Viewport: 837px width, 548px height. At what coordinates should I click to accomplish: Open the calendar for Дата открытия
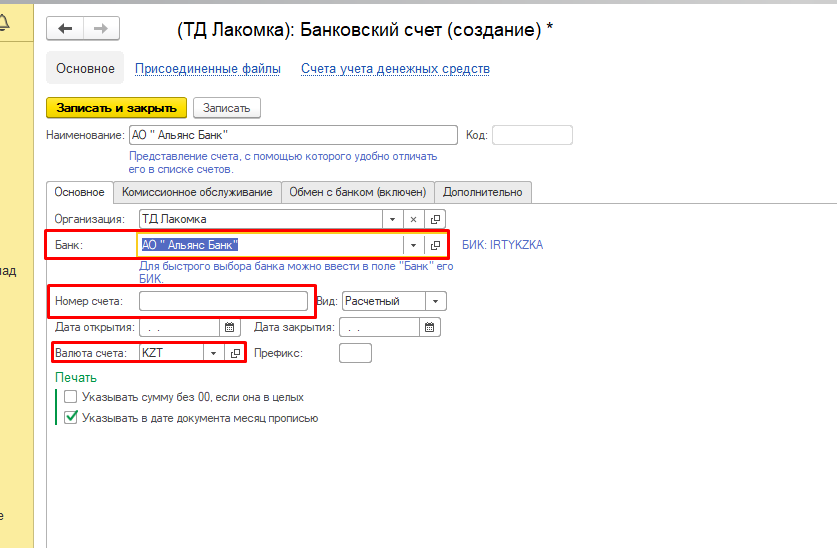230,327
